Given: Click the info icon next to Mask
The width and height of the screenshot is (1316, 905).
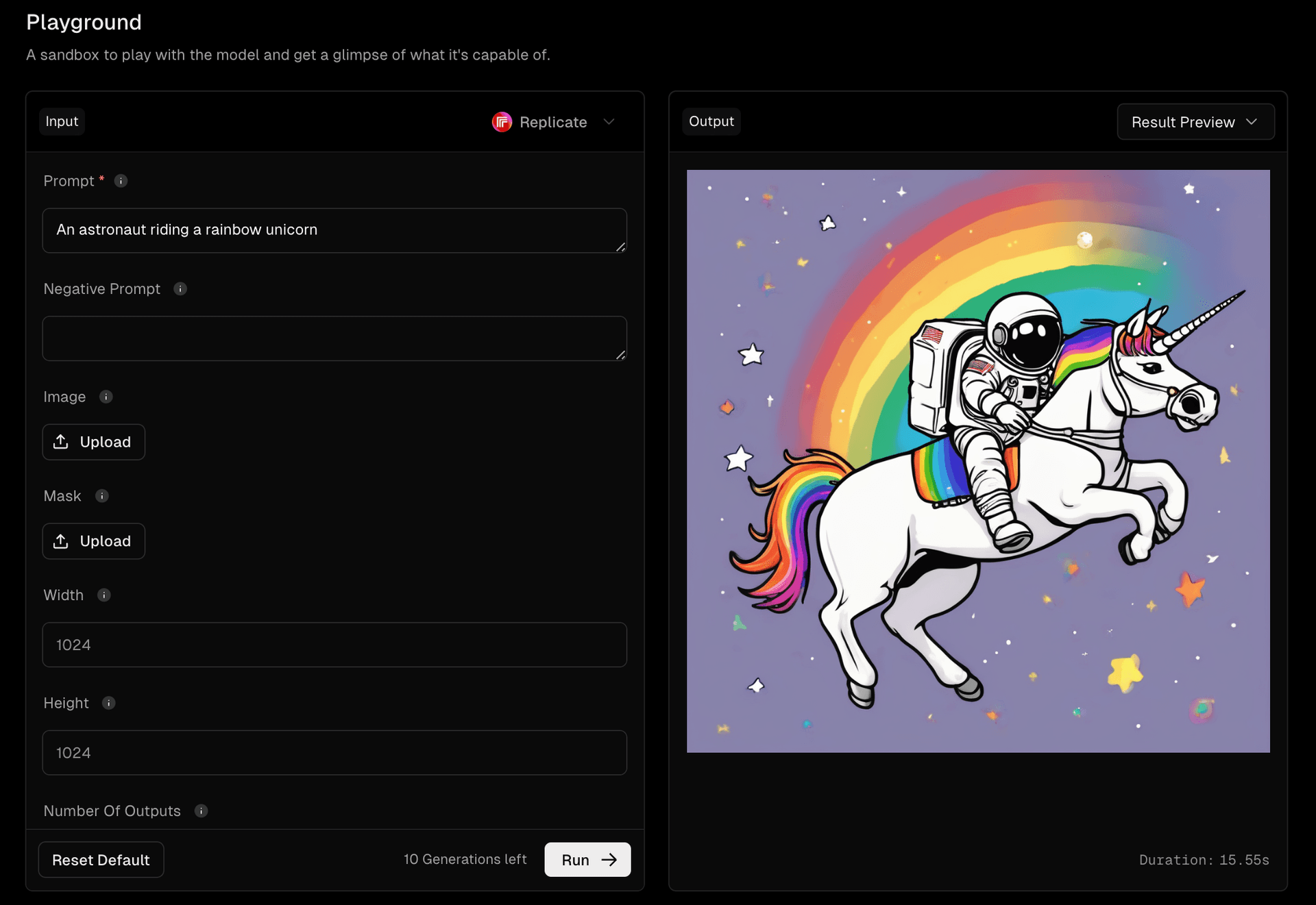Looking at the screenshot, I should (102, 496).
